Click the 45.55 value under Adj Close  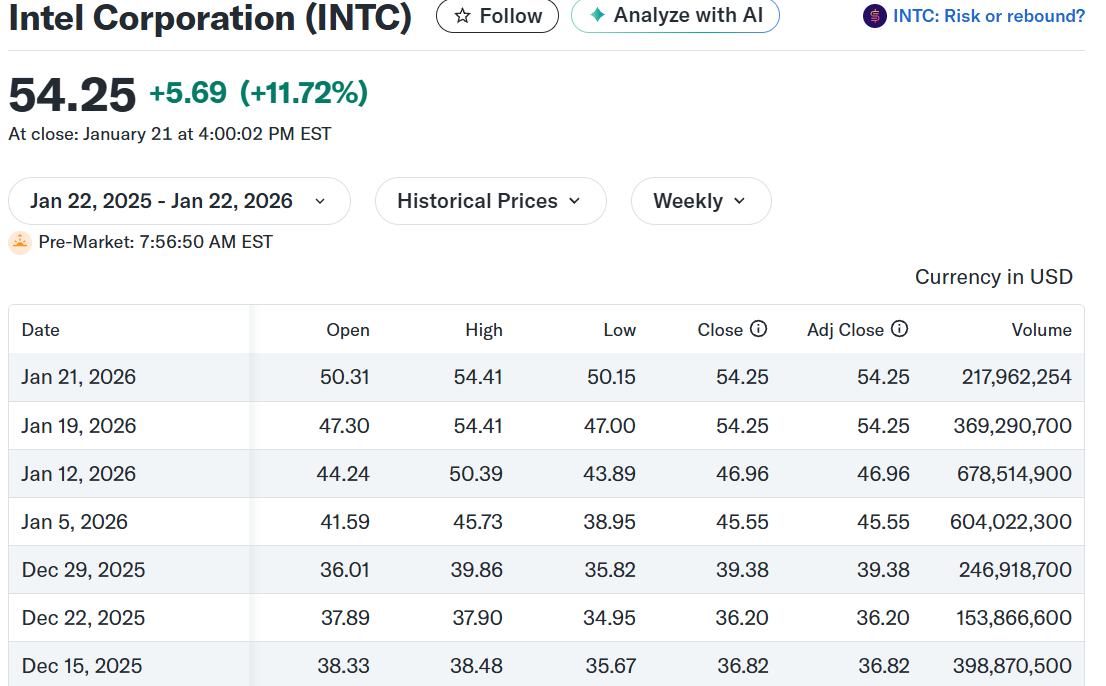pos(883,522)
